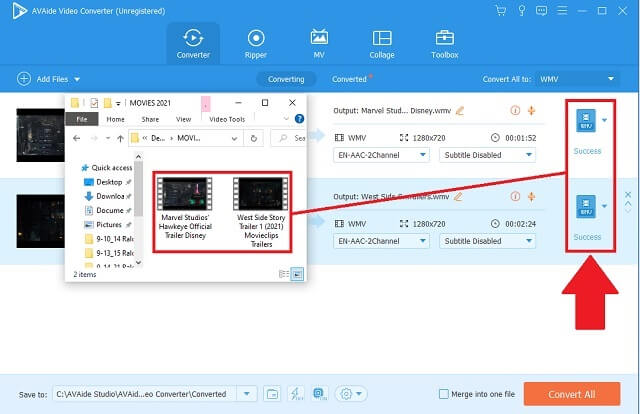This screenshot has height=414, width=640.
Task: Open the gear settings dropdown
Action: (351, 394)
